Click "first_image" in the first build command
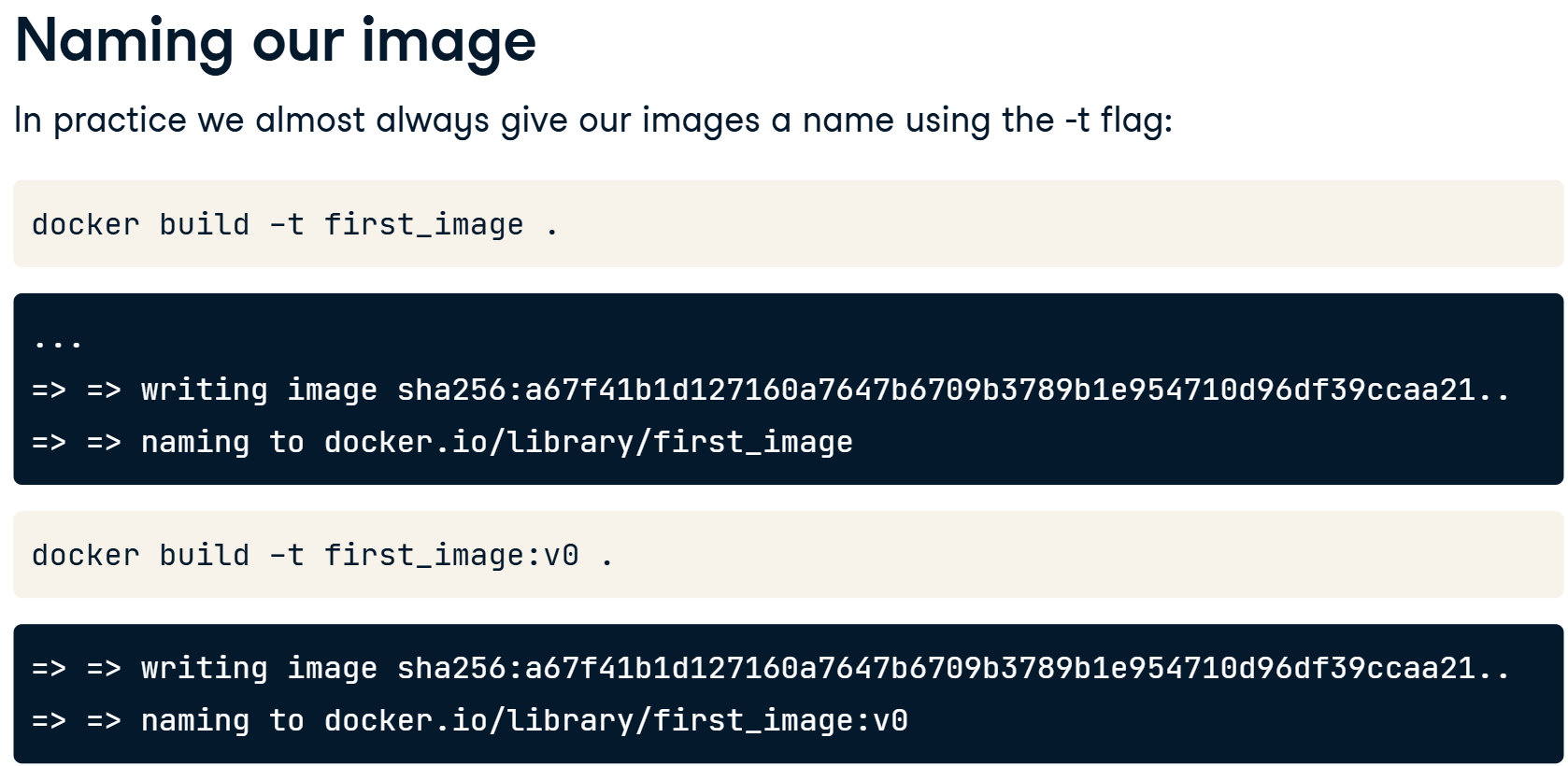 (x=424, y=225)
